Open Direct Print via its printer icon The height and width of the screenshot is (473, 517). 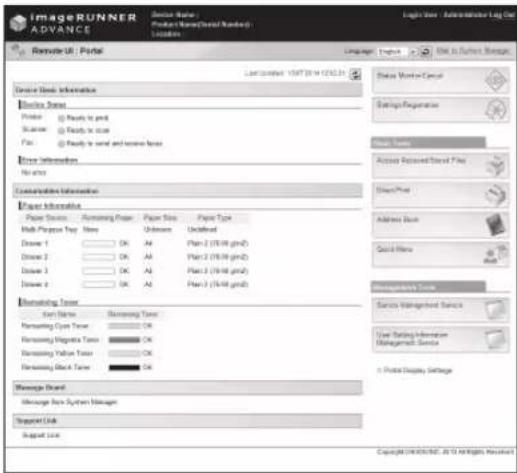(x=496, y=195)
